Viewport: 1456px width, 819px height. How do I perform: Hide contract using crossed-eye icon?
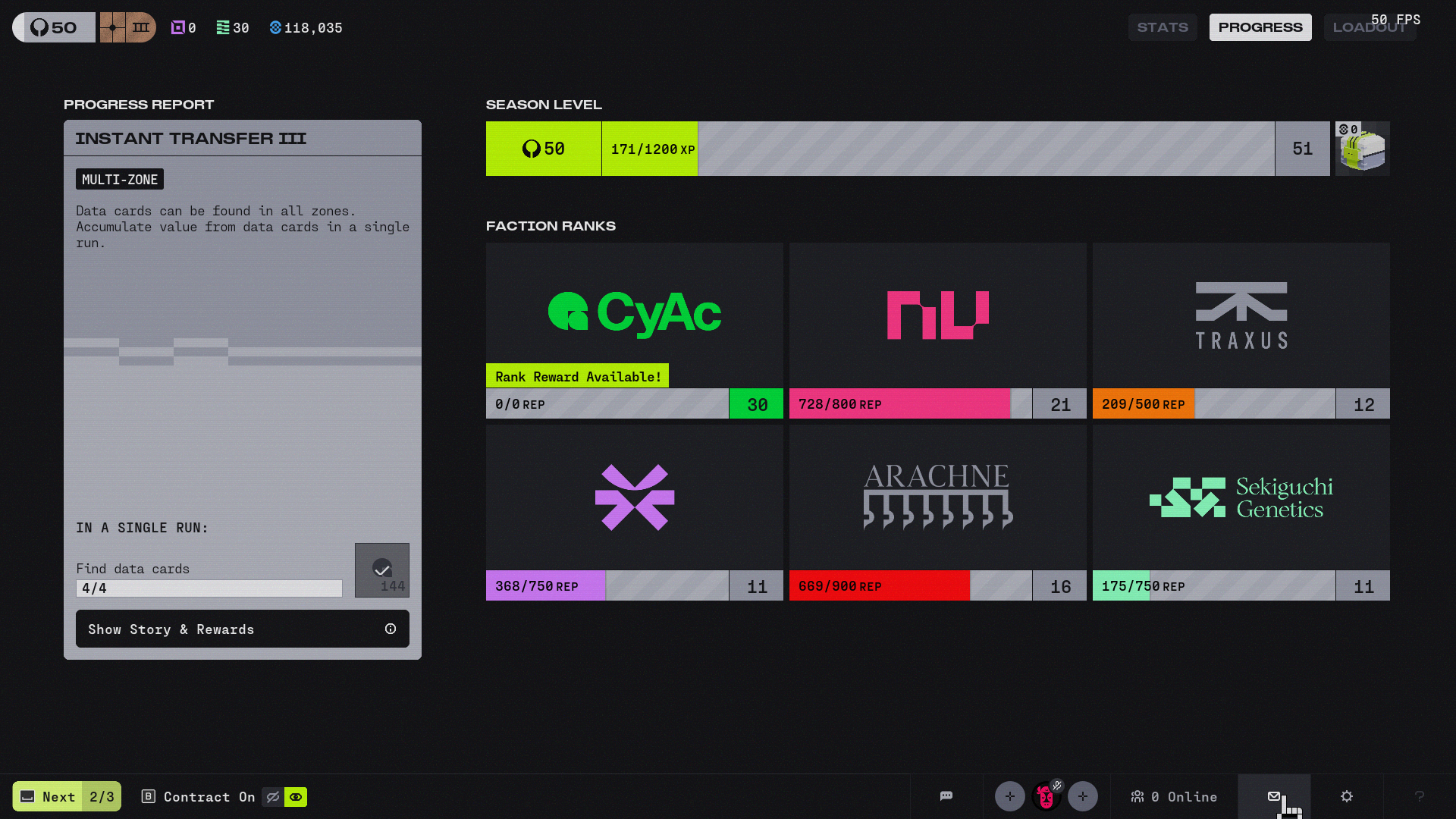click(x=272, y=797)
